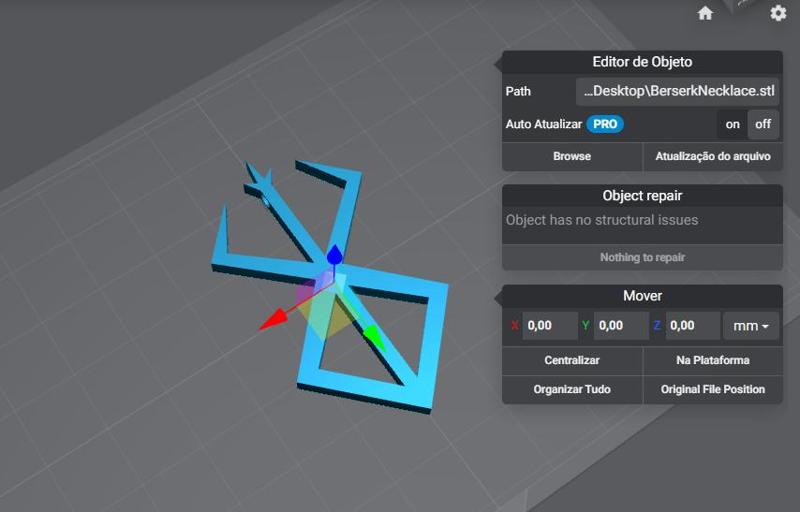Click the X position field

549,326
